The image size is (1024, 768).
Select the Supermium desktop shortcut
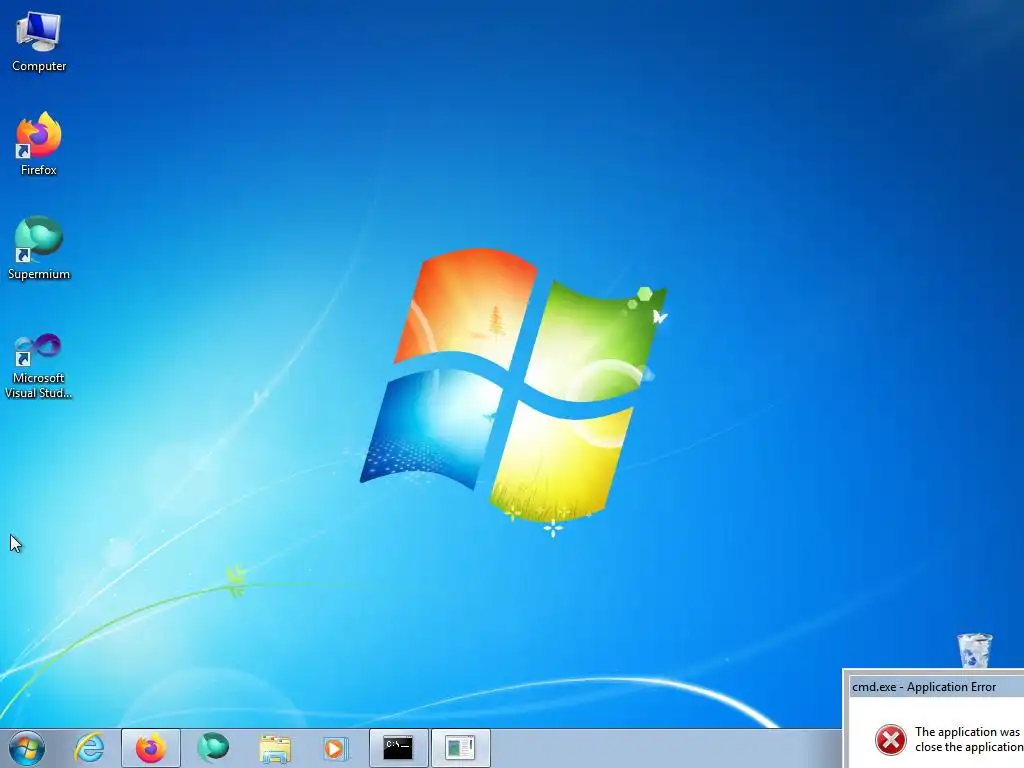click(x=39, y=248)
